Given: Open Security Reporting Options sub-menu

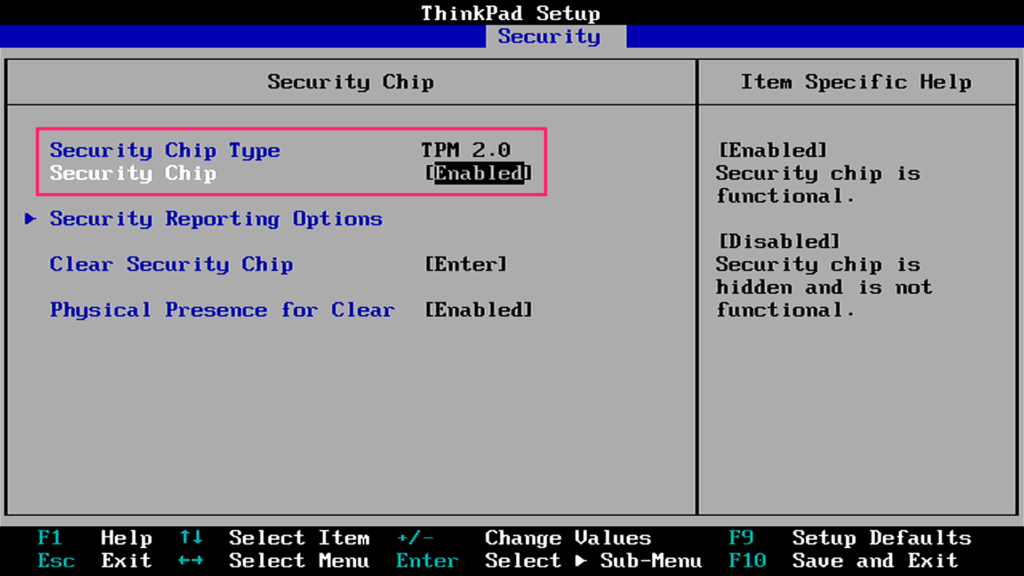Looking at the screenshot, I should point(216,219).
